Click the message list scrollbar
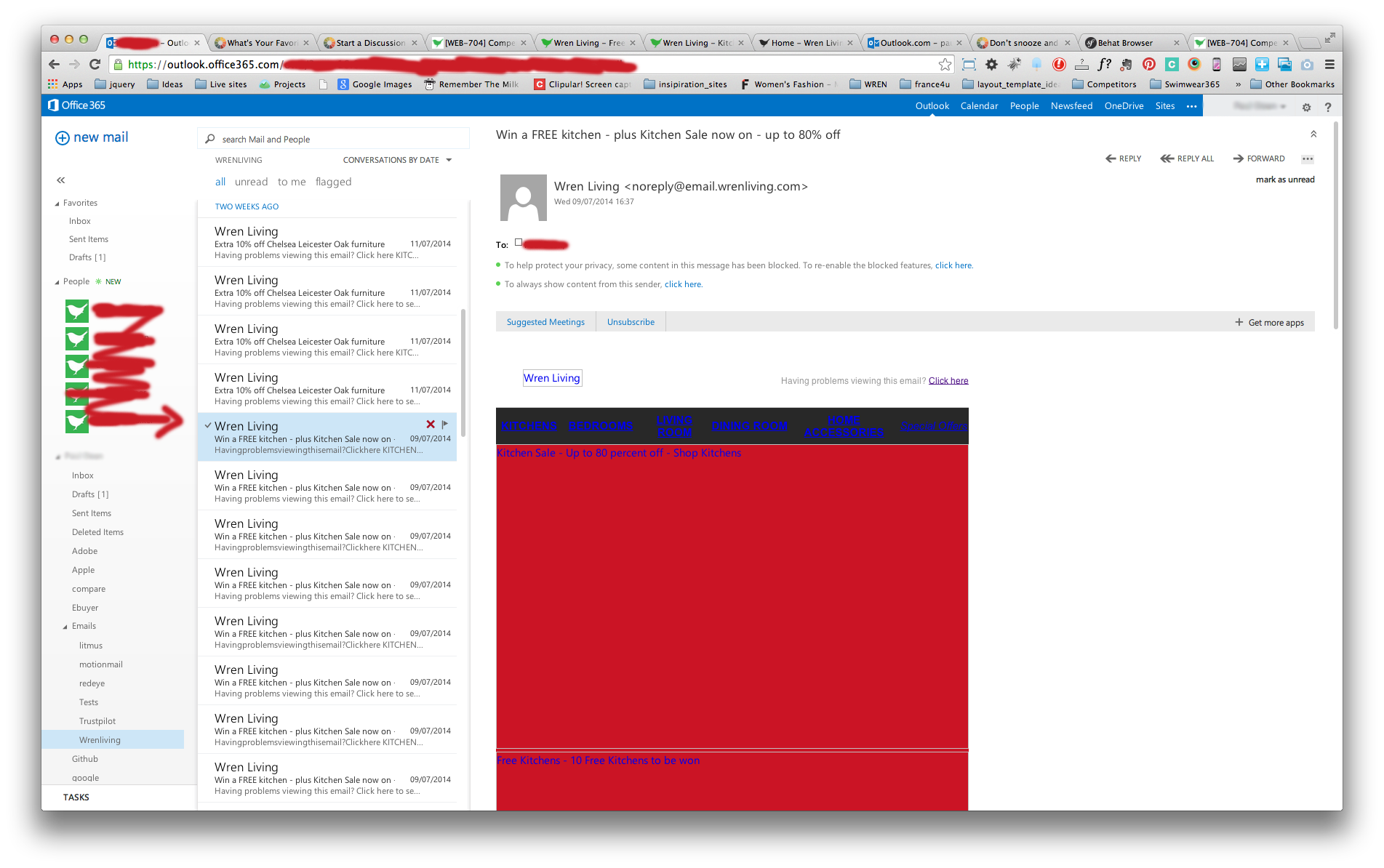The image size is (1384, 868). pyautogui.click(x=463, y=374)
